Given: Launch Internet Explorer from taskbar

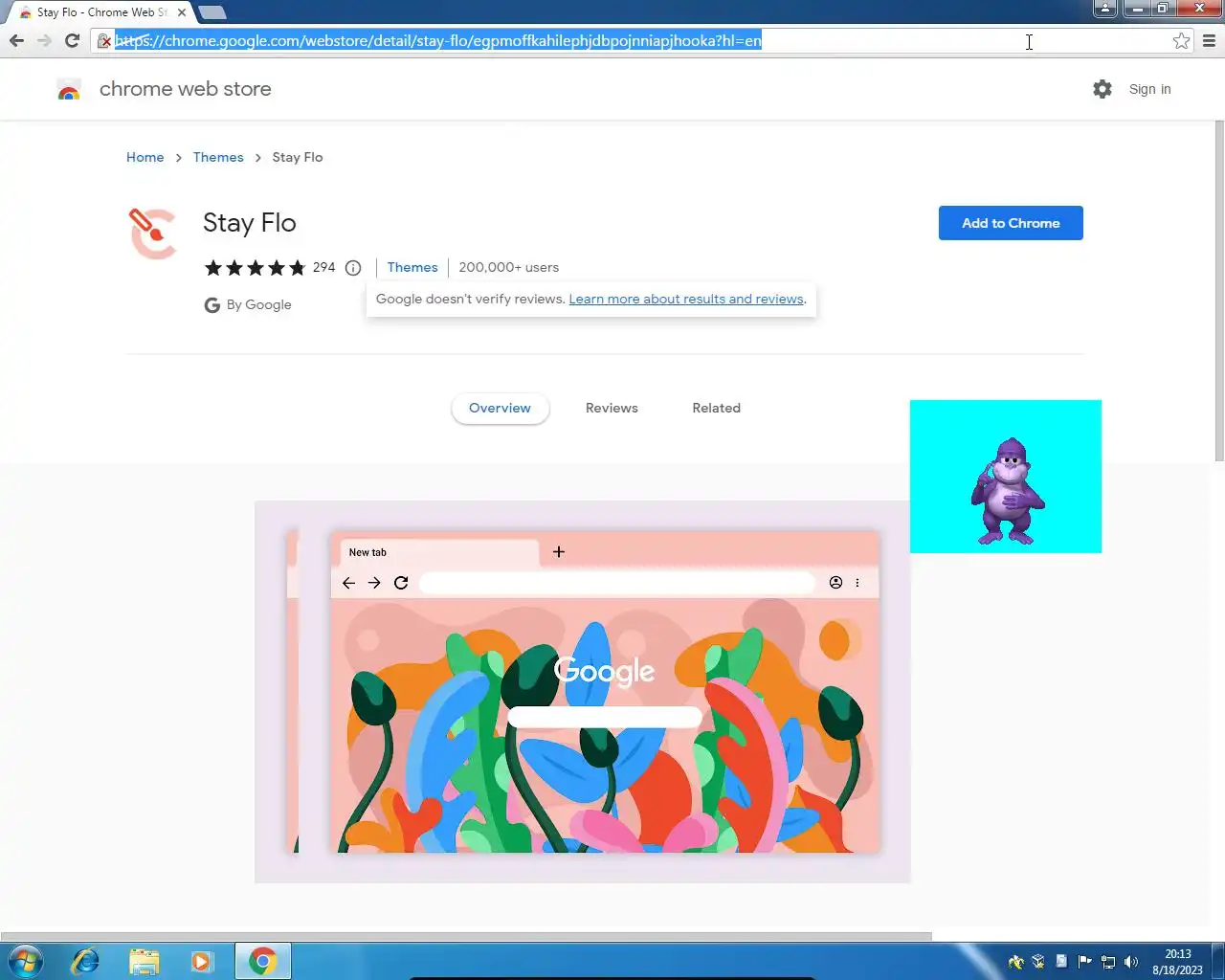Looking at the screenshot, I should click(85, 961).
